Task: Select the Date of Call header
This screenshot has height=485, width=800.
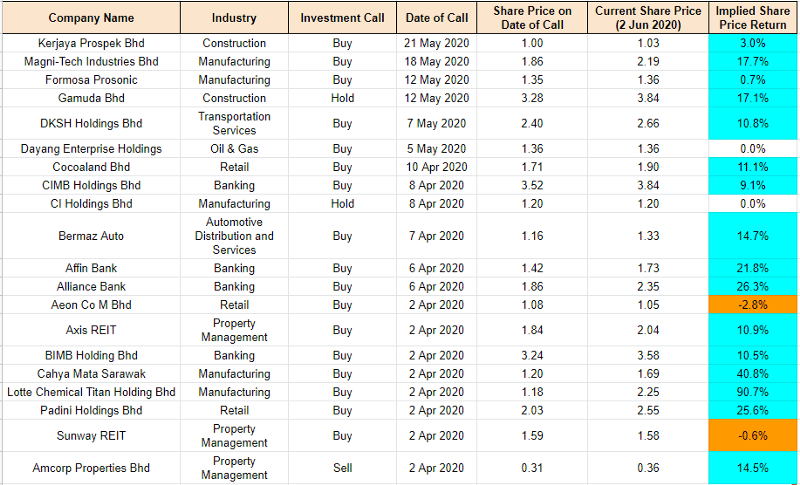Action: click(436, 18)
